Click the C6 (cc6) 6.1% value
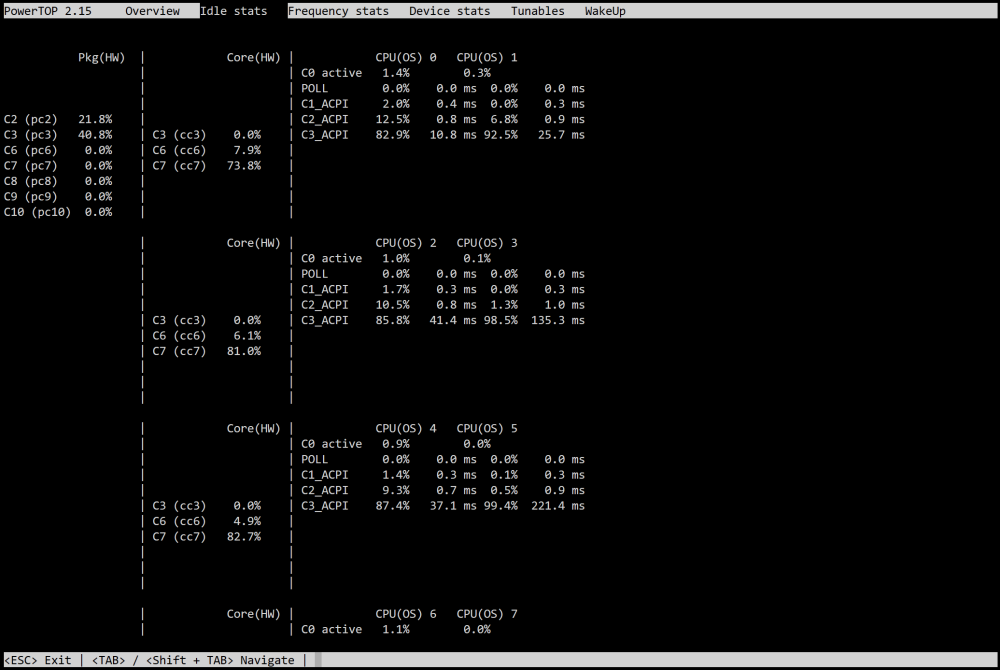The image size is (1000, 670). pyautogui.click(x=247, y=335)
